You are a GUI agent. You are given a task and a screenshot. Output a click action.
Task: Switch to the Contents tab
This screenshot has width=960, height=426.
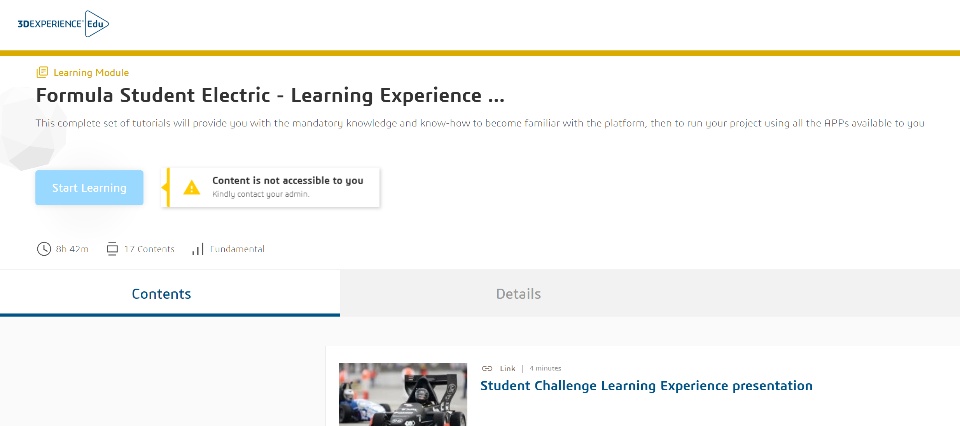coord(161,294)
